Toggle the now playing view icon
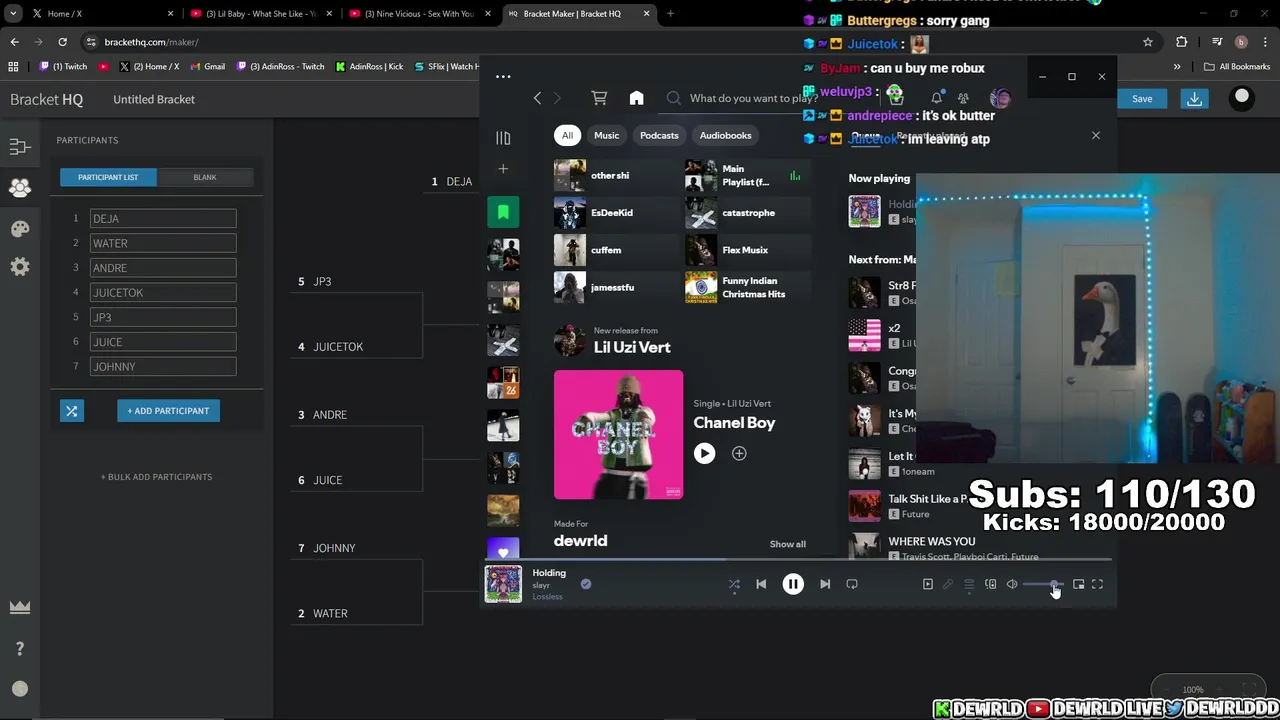The width and height of the screenshot is (1280, 720). tap(928, 584)
